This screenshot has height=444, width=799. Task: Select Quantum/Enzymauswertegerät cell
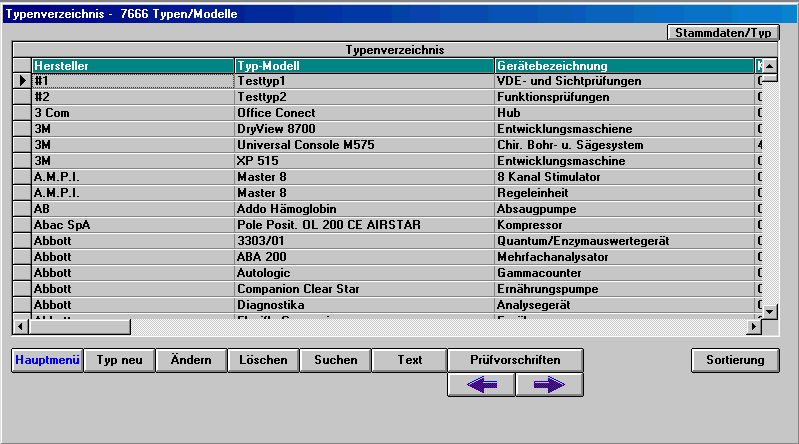[x=624, y=241]
